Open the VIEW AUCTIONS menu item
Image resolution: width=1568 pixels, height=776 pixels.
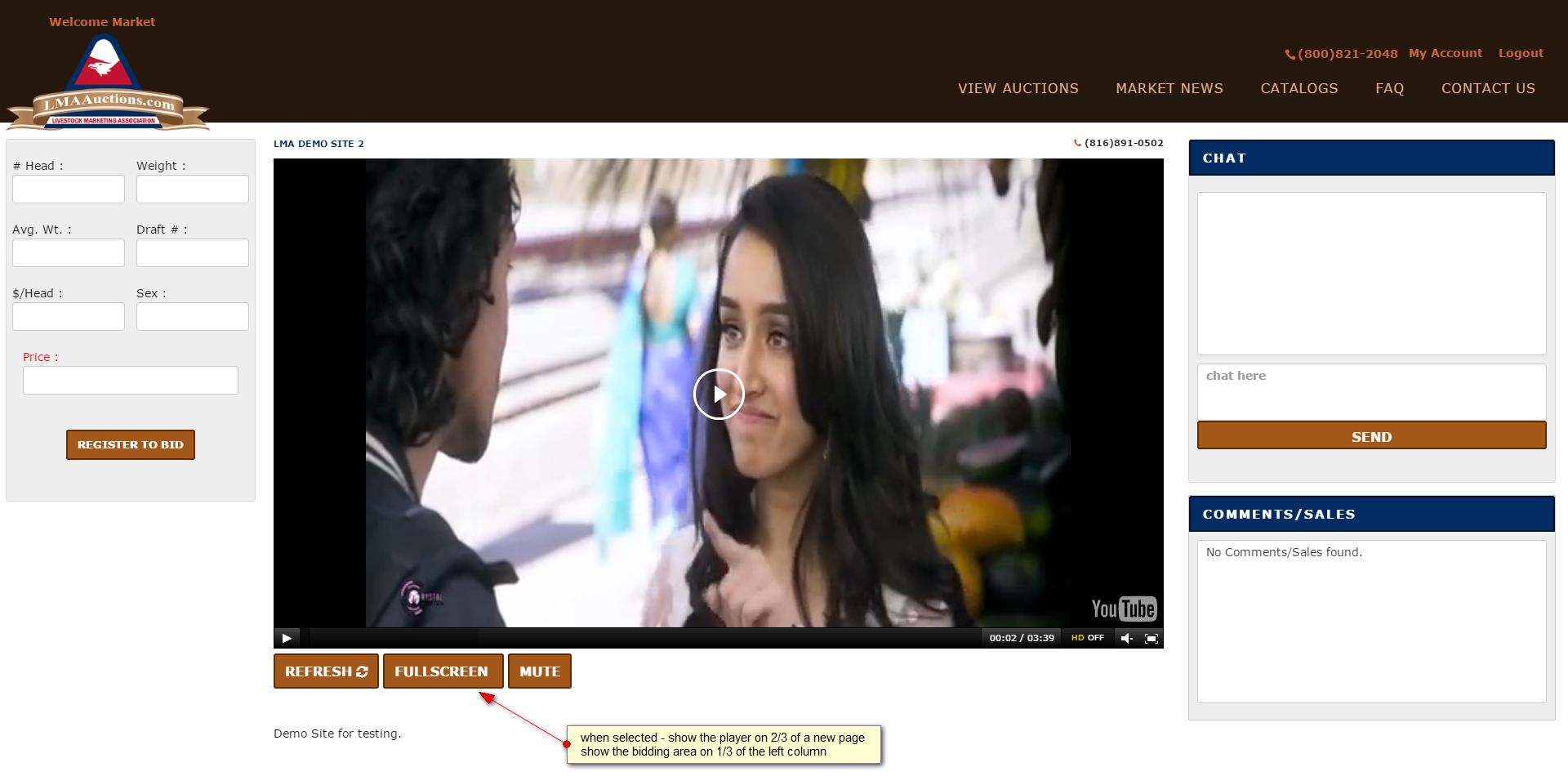[x=1018, y=88]
